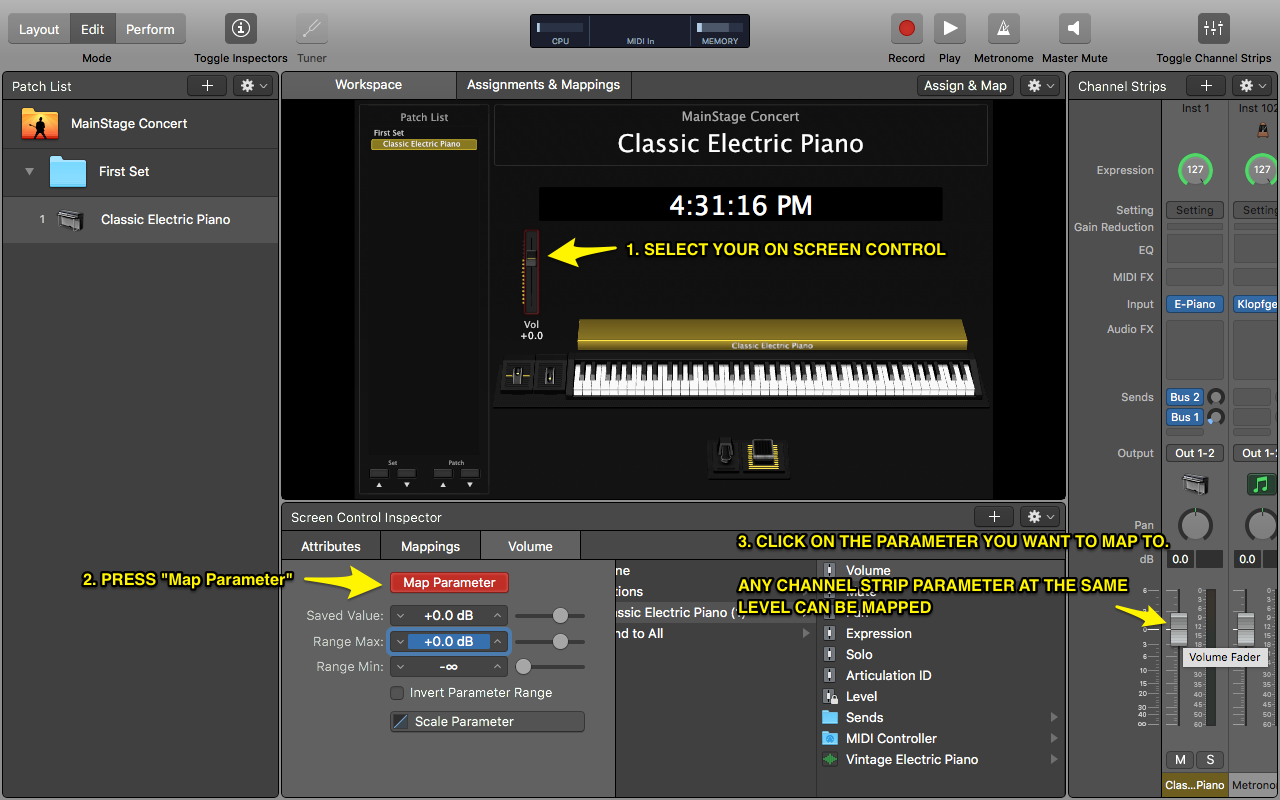Increase the Range Min value arrow
The width and height of the screenshot is (1280, 800).
coord(498,666)
